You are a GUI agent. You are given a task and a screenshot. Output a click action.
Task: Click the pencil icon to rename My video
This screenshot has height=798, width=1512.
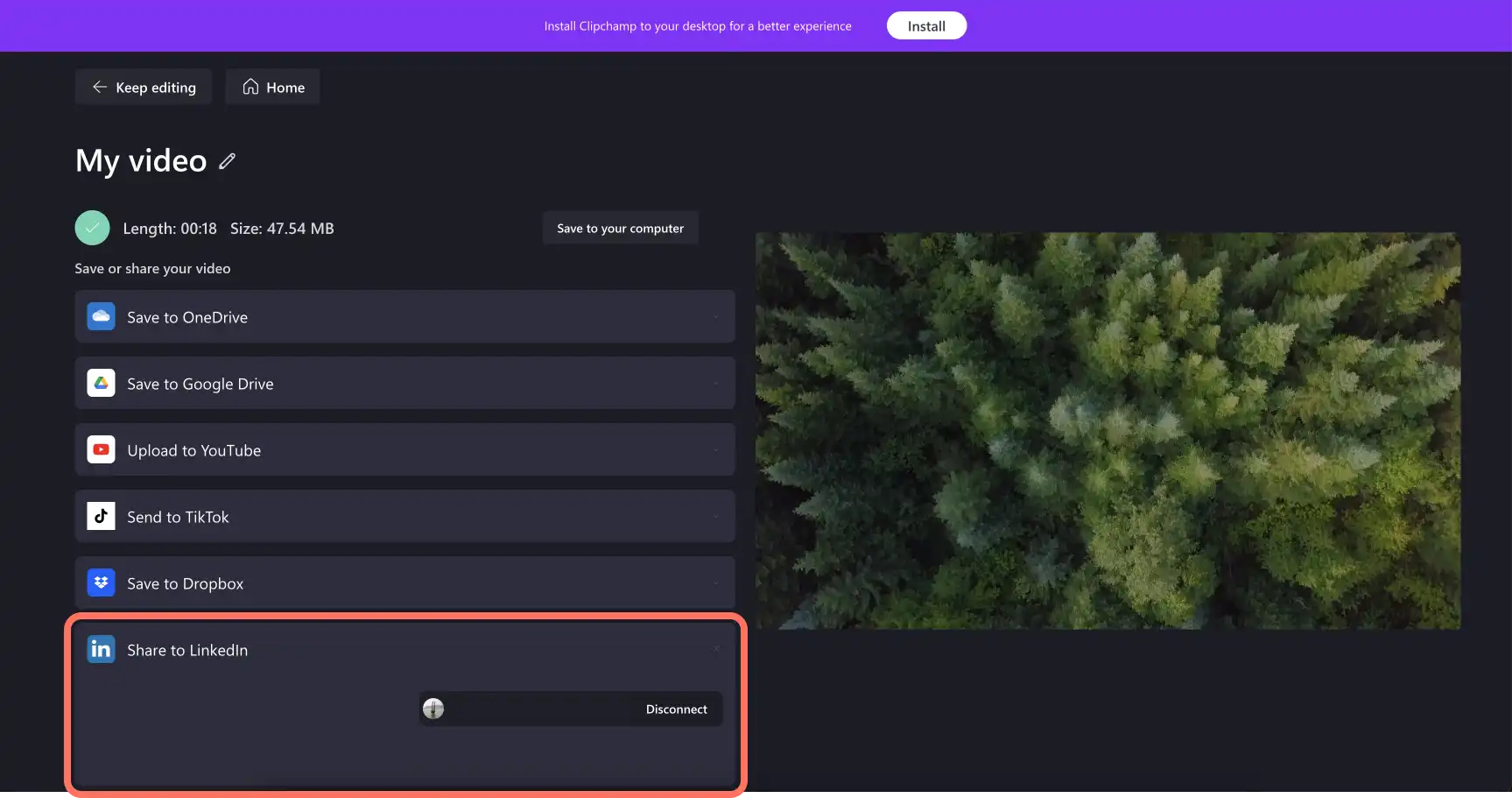(228, 161)
